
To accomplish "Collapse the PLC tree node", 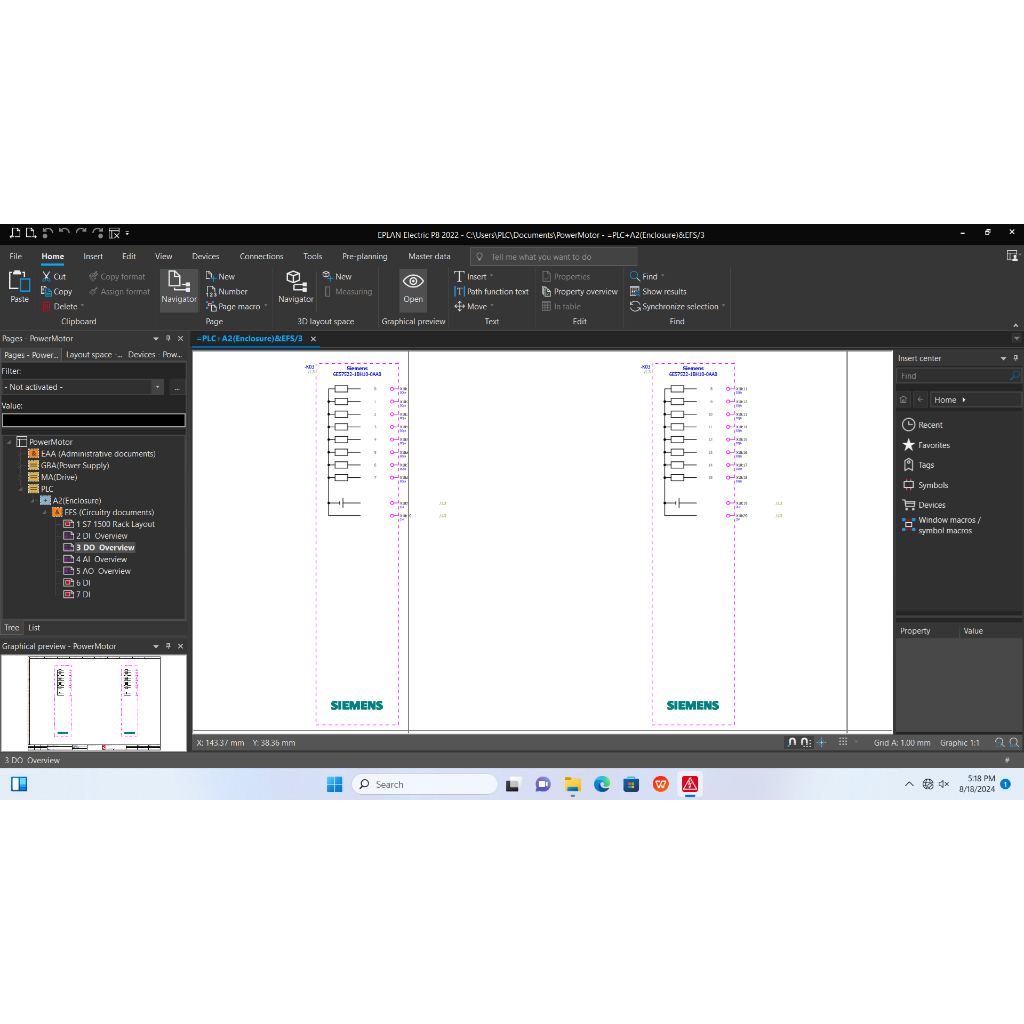I will [21, 489].
